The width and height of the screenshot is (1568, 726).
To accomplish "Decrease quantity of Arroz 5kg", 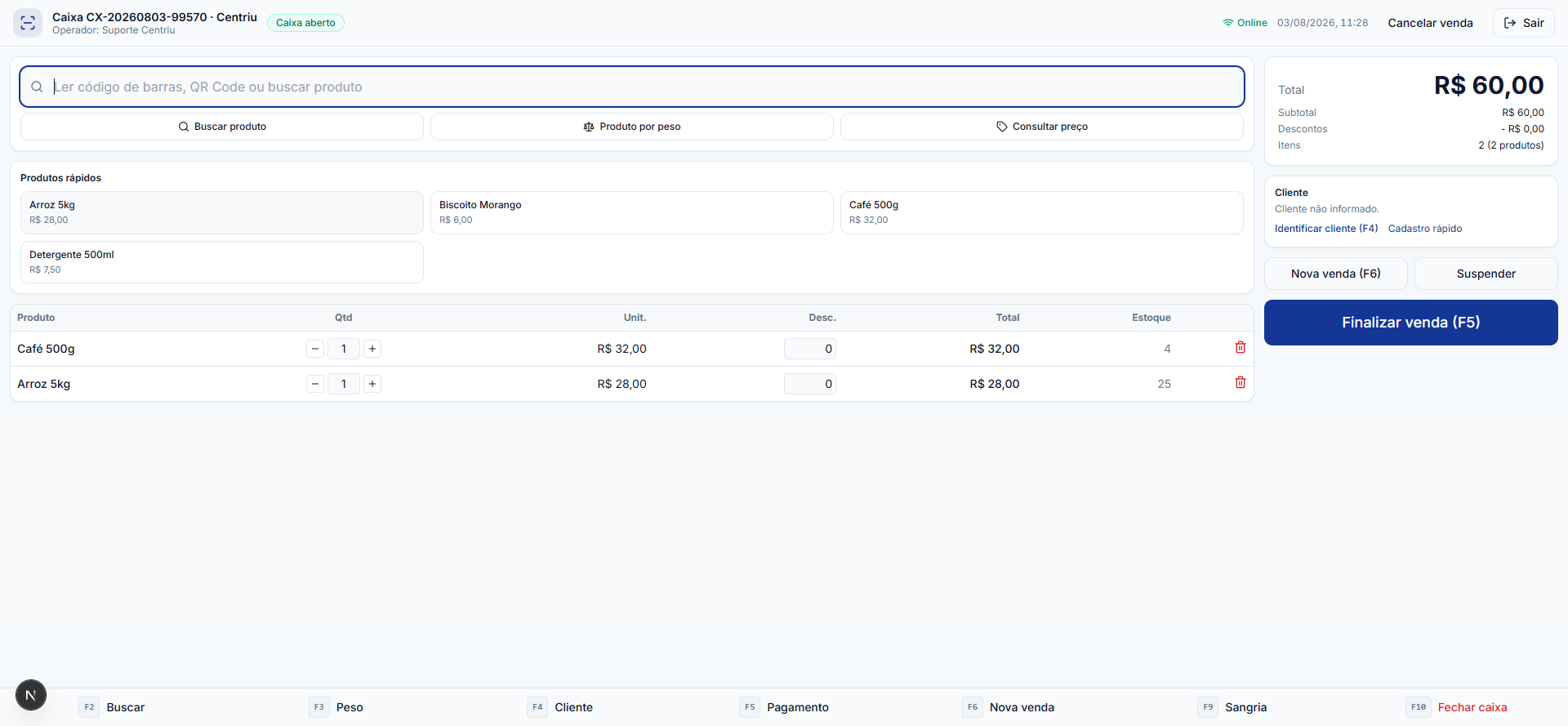I will pos(315,384).
